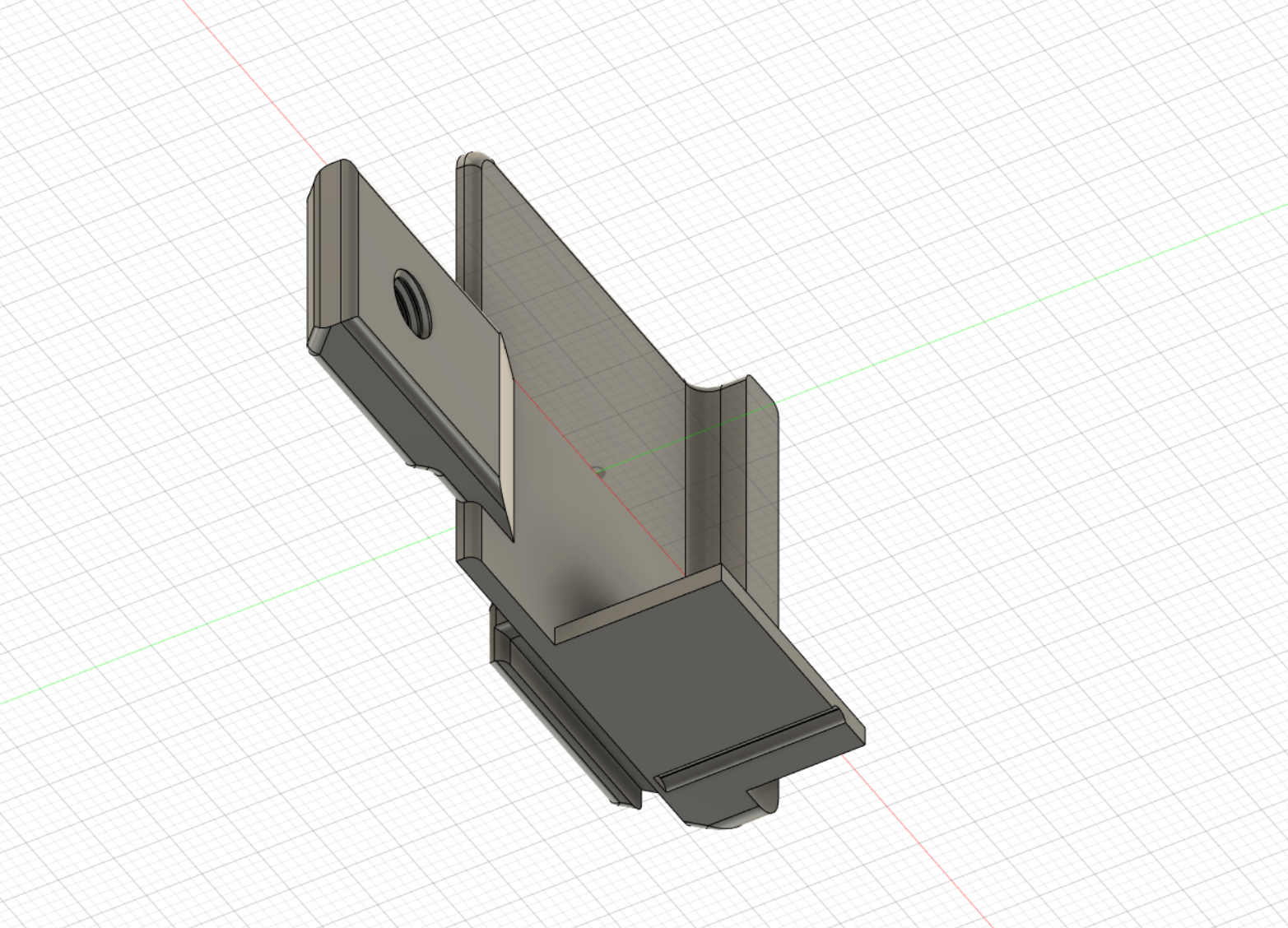Viewport: 1288px width, 928px height.
Task: Click the origin point at model center
Action: point(599,472)
